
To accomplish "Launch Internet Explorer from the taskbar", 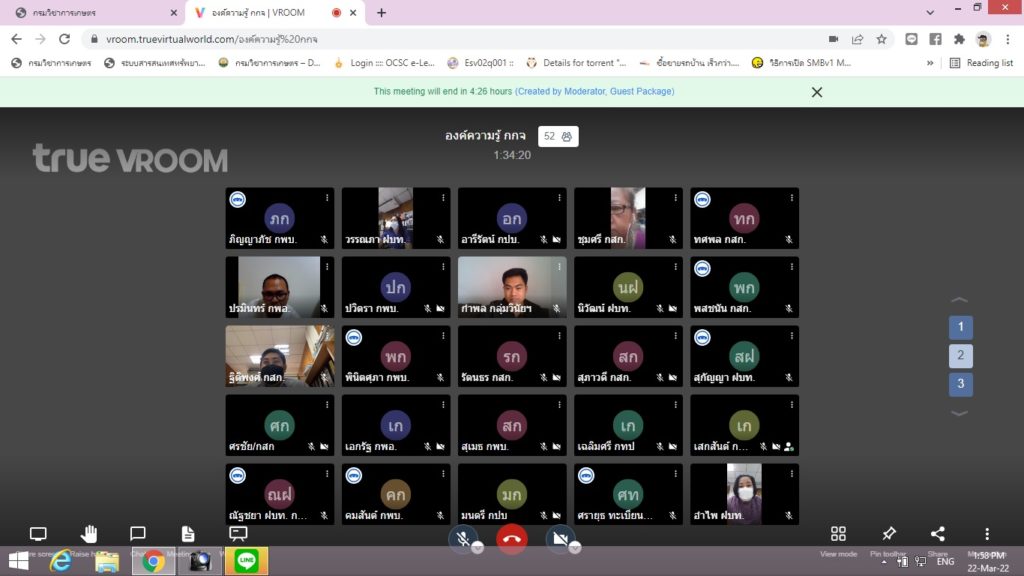I will [61, 561].
